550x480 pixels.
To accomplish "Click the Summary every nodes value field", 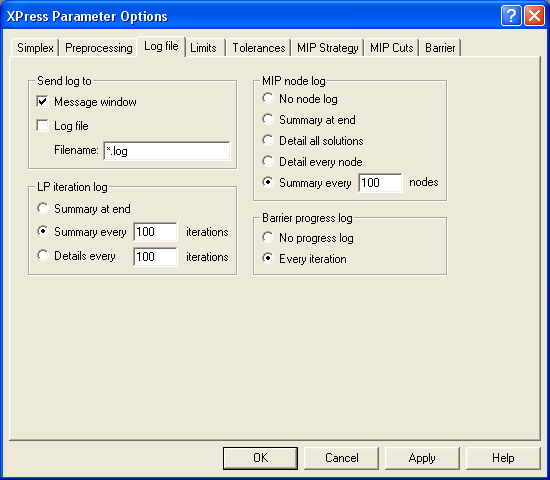I will [x=381, y=182].
